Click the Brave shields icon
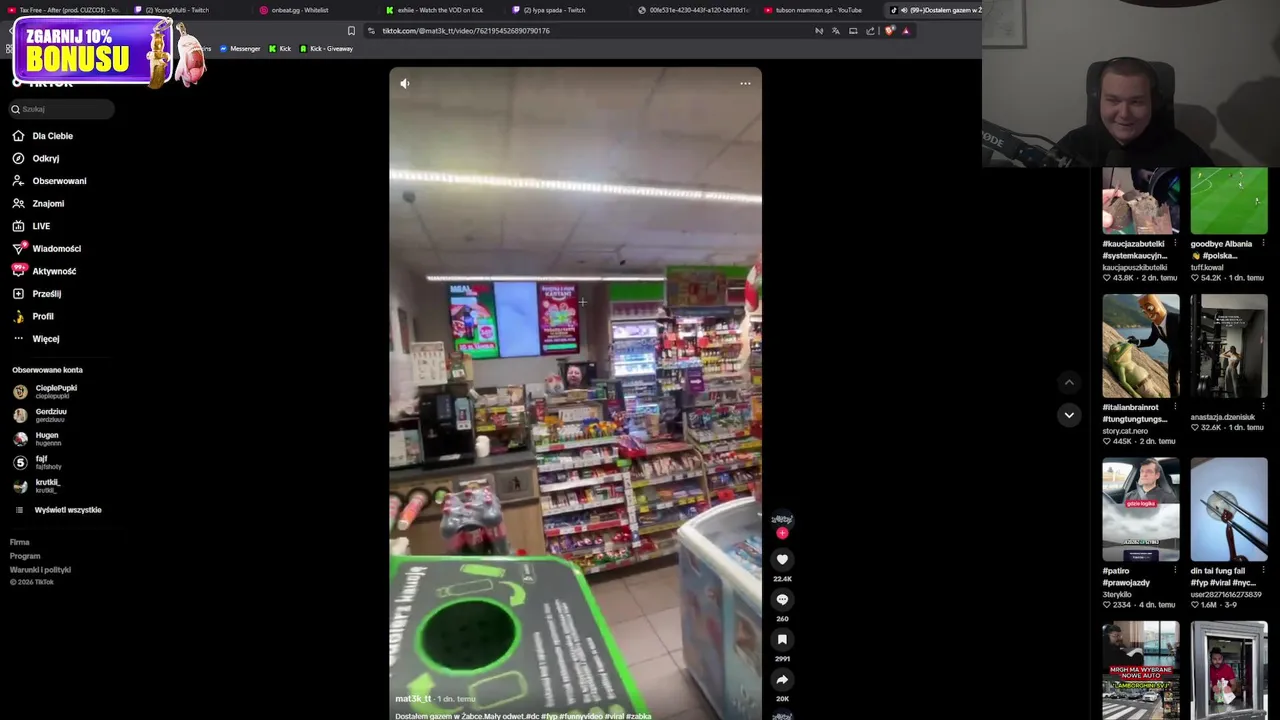1280x720 pixels. coord(889,31)
